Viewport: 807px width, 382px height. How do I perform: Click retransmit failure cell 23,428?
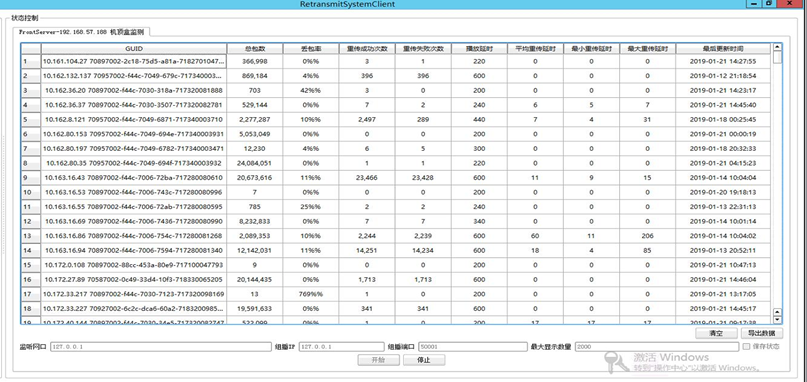[423, 178]
